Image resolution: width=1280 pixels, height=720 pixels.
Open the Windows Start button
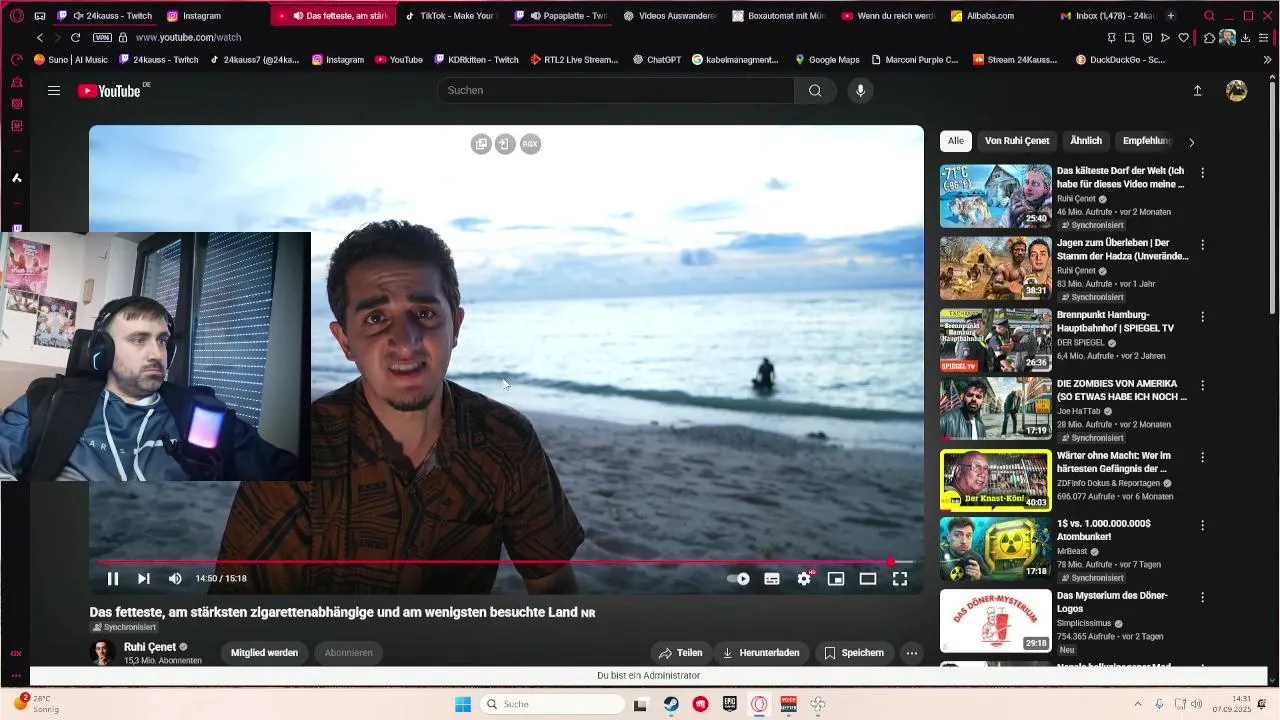click(x=463, y=704)
